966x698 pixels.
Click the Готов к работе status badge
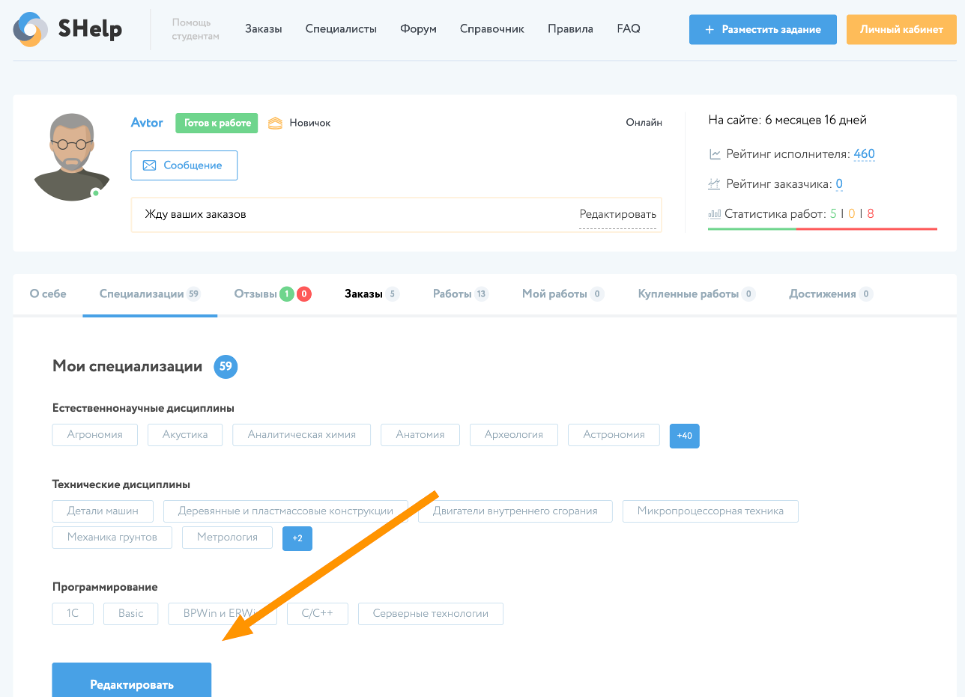[x=216, y=123]
